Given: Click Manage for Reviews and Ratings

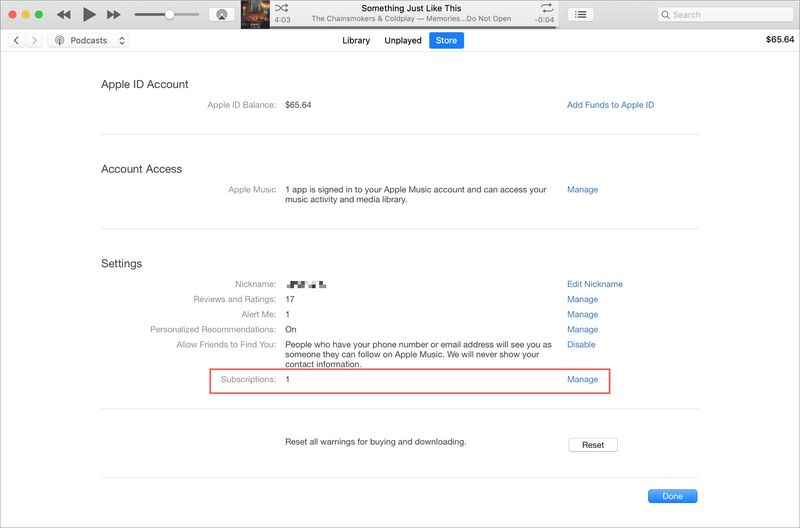Looking at the screenshot, I should coord(582,299).
